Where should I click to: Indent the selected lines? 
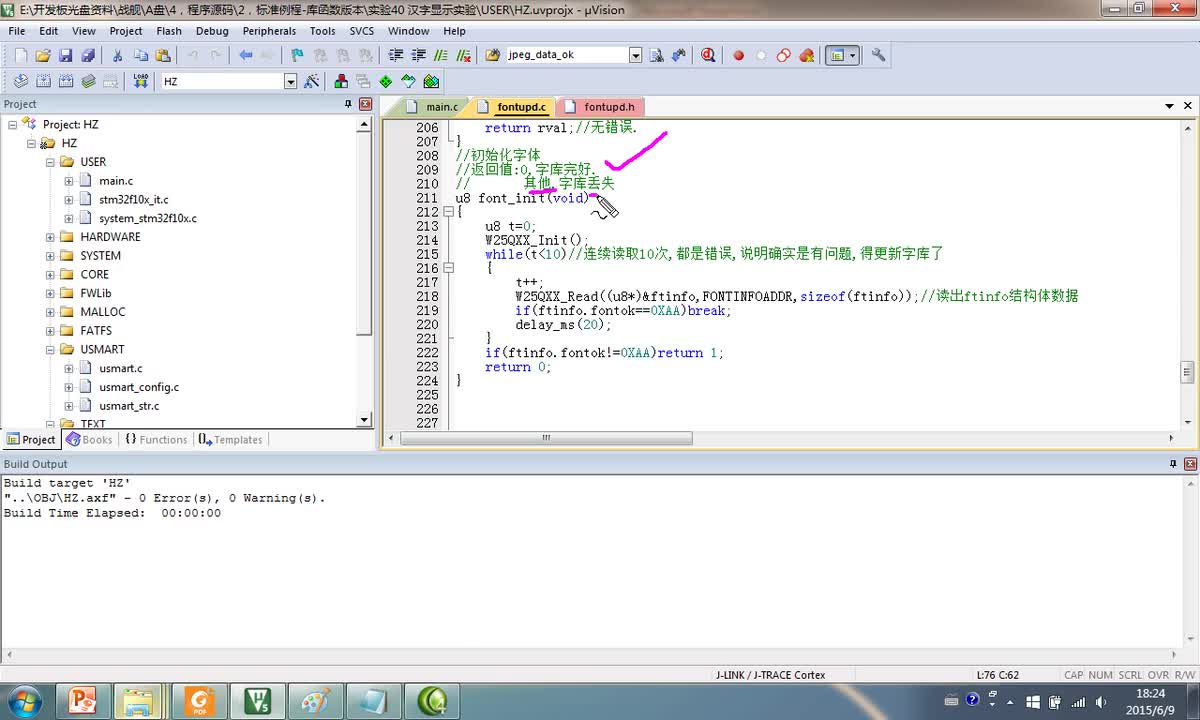[395, 56]
